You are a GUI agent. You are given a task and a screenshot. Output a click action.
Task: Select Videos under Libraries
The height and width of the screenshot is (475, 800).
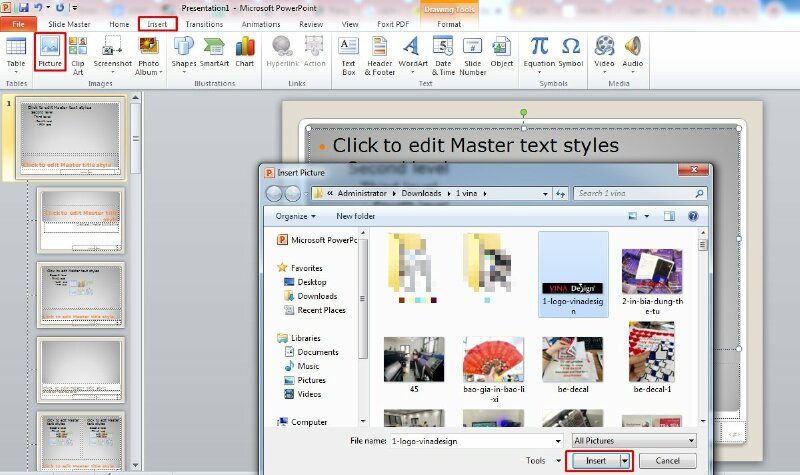click(x=303, y=394)
